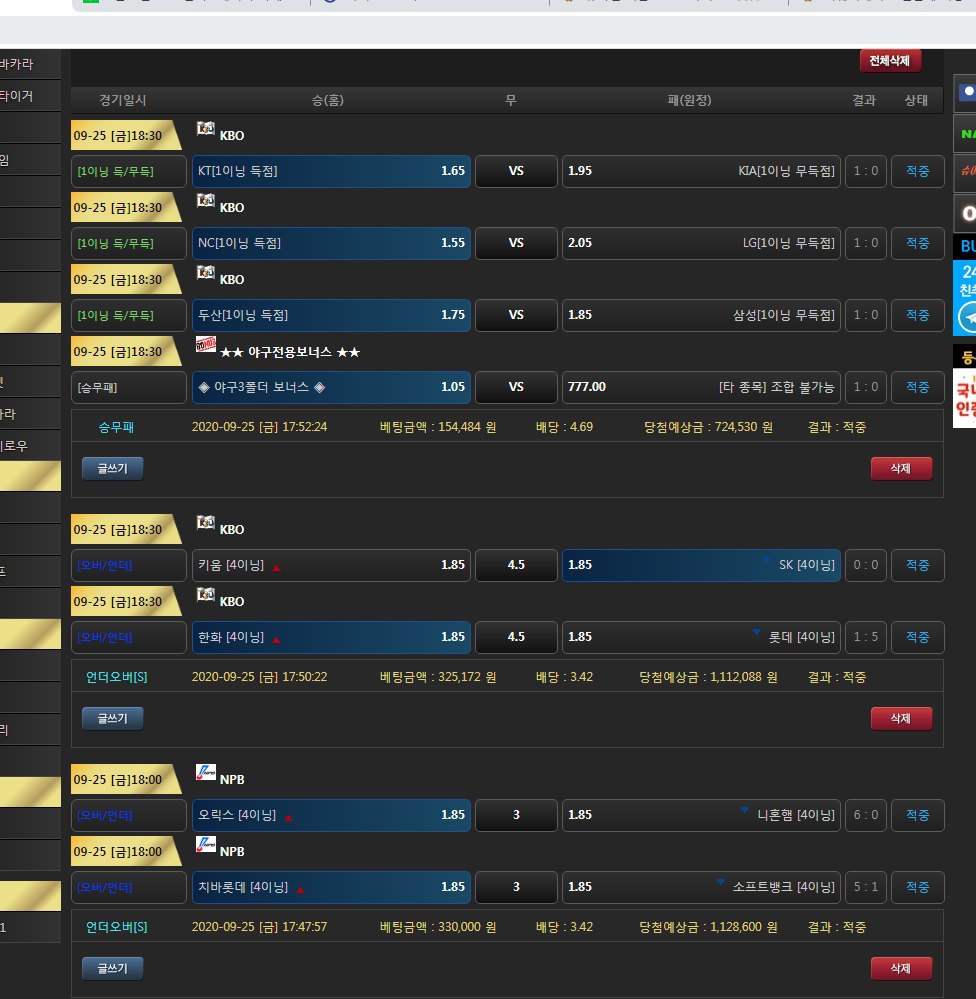Click the 경기일시 column header

[x=122, y=100]
